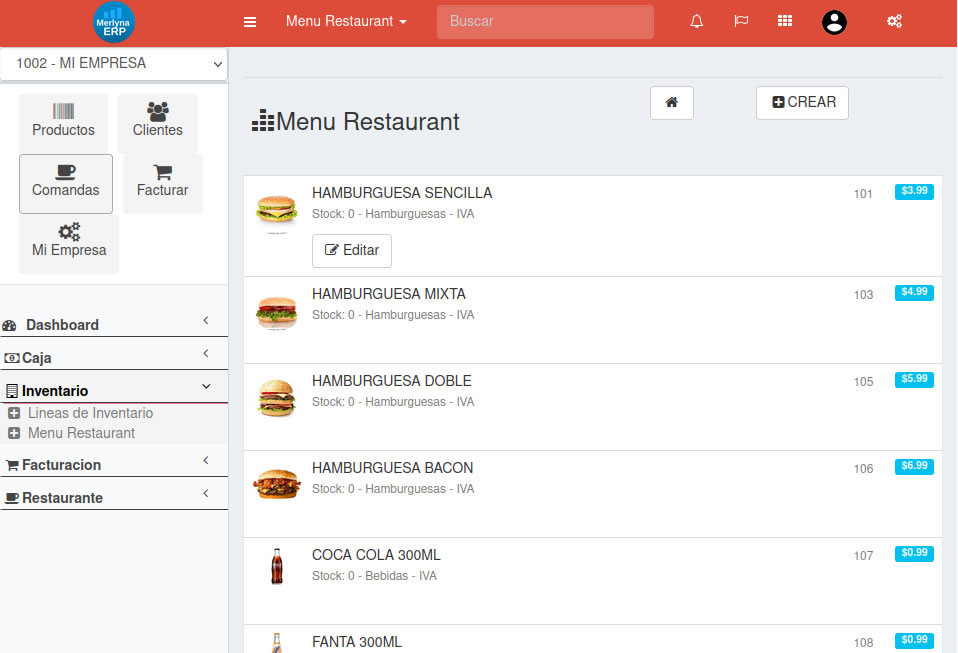Open the notifications bell icon
958x653 pixels.
pos(696,20)
